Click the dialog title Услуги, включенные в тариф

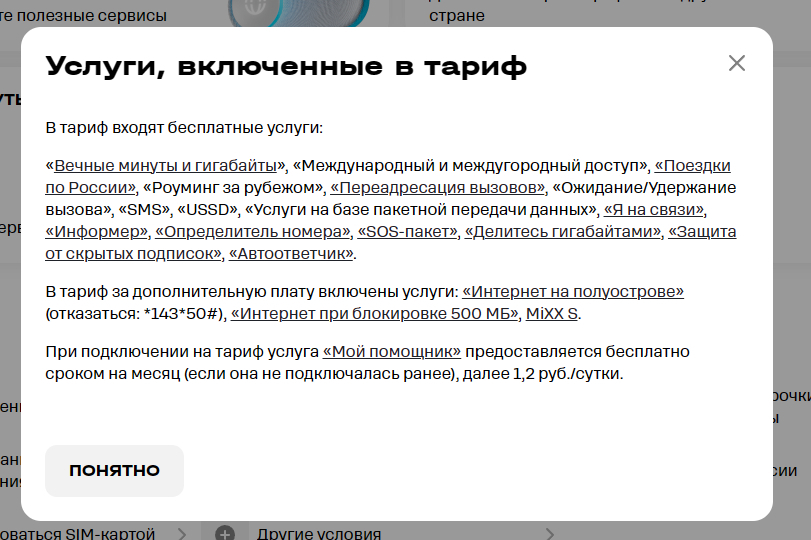(x=286, y=66)
